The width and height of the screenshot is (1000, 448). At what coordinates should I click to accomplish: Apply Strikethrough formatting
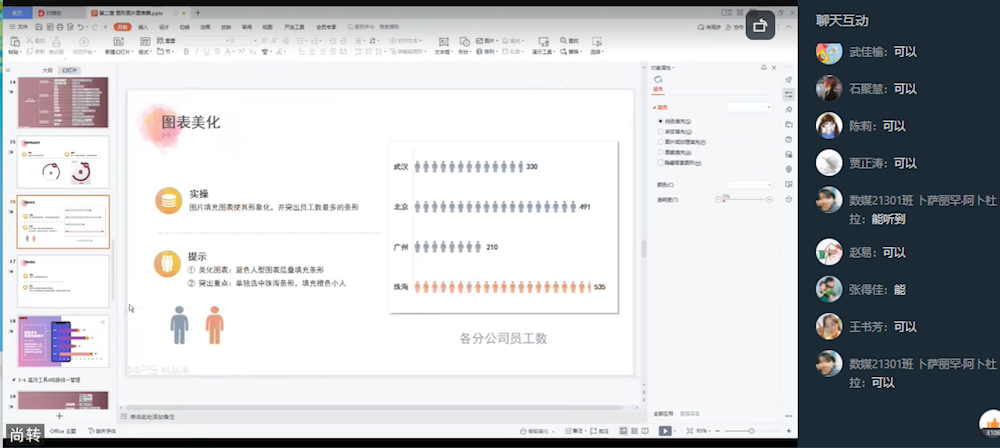(217, 52)
